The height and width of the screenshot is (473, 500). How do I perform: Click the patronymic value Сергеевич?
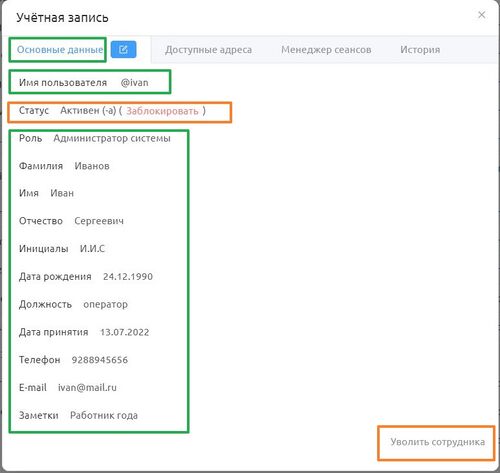tap(99, 221)
